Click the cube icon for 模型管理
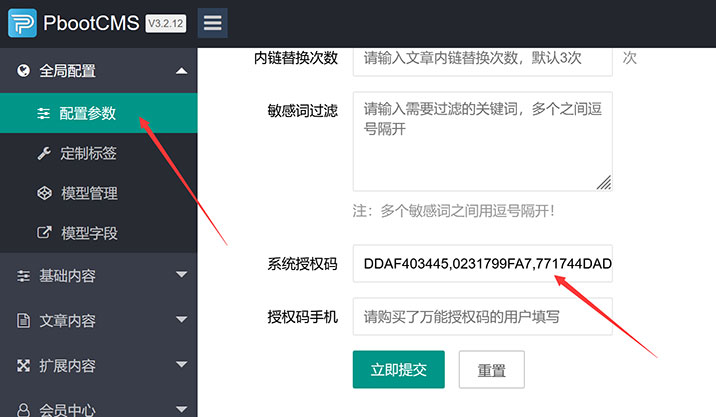 click(43, 193)
